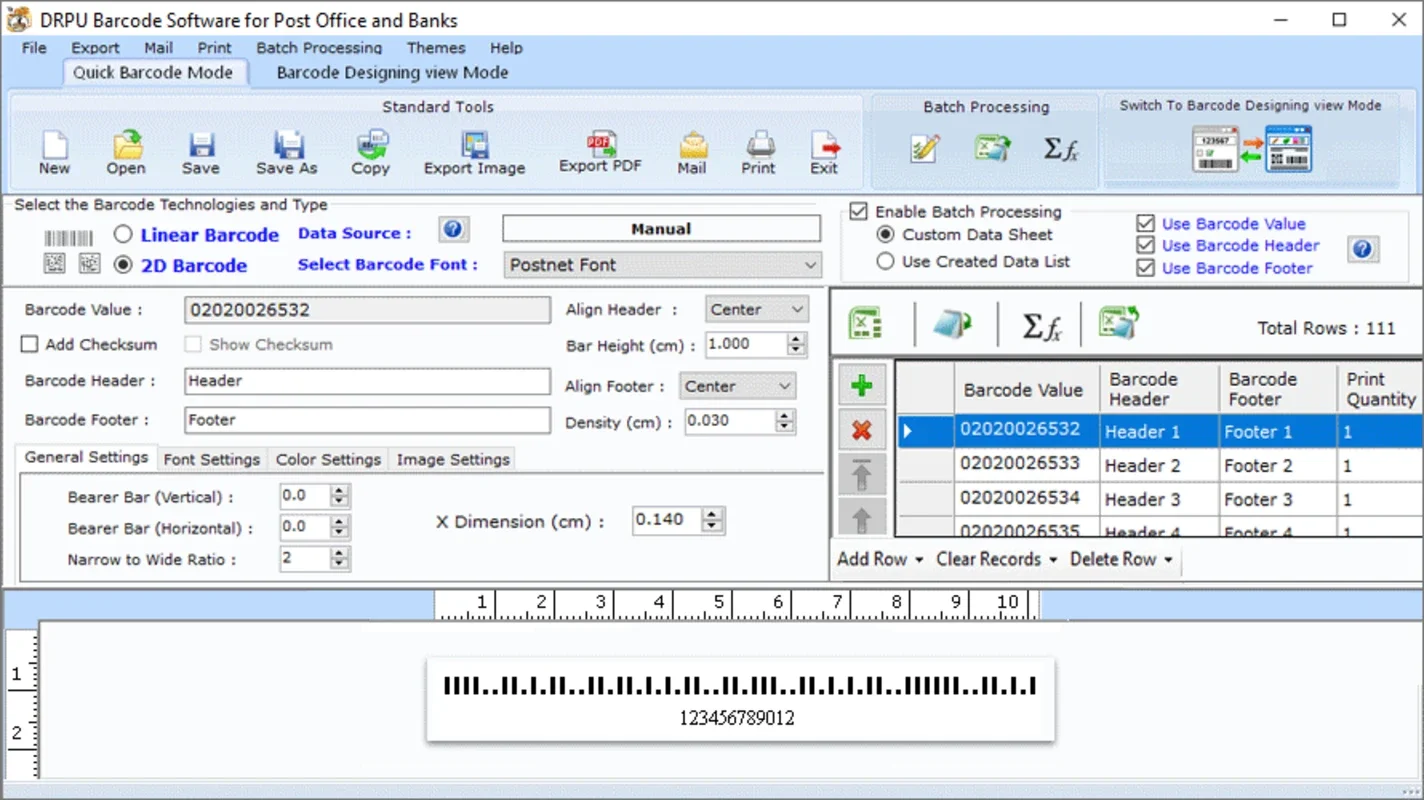Toggle the Enable Batch Processing checkbox
Screen dimensions: 1424x800
pyautogui.click(x=858, y=211)
